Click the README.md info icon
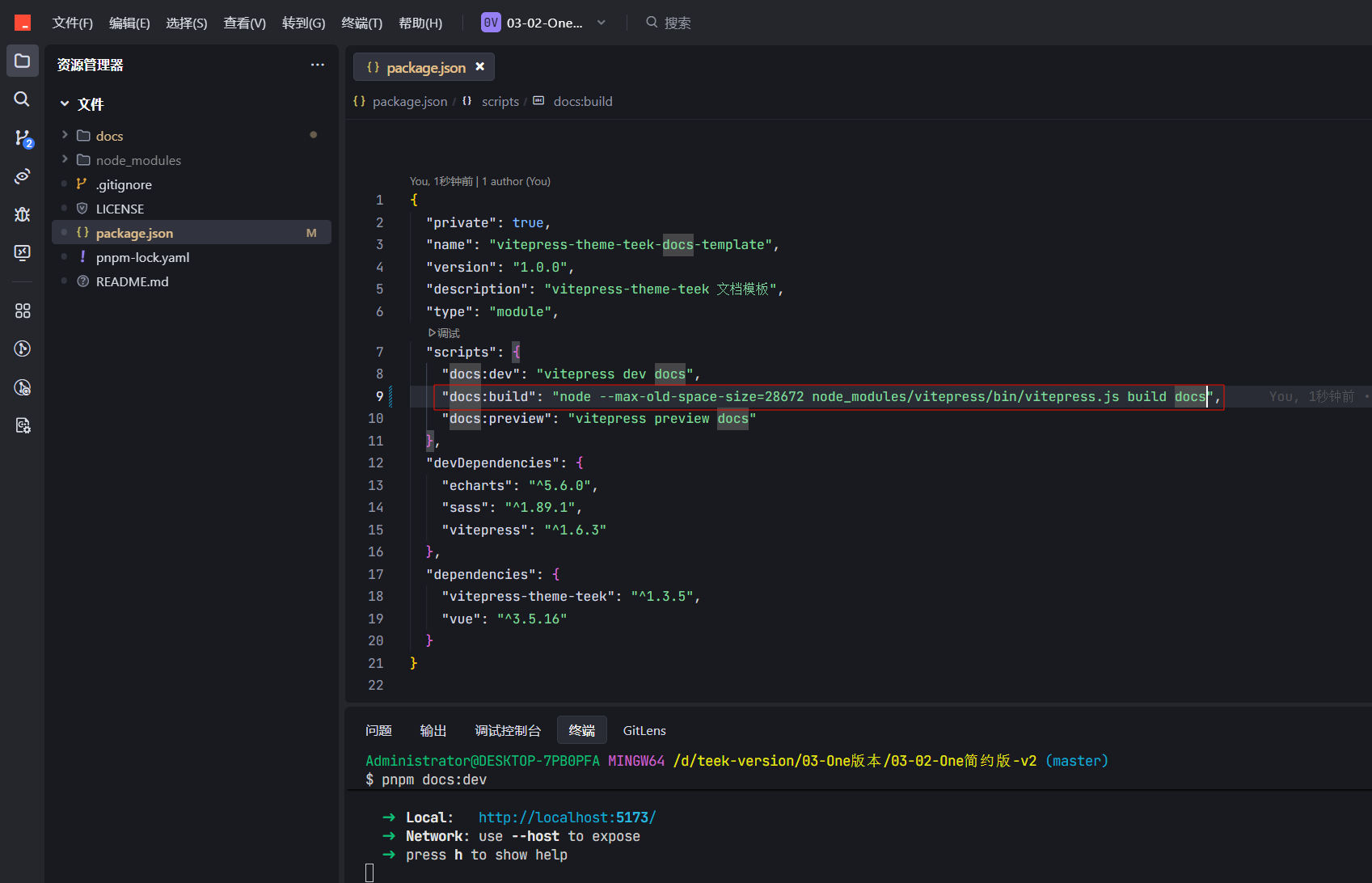Viewport: 1372px width, 883px height. point(82,281)
